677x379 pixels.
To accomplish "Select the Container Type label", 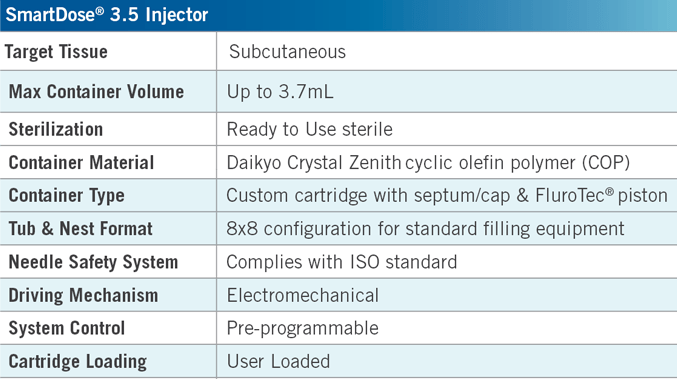I will (66, 196).
